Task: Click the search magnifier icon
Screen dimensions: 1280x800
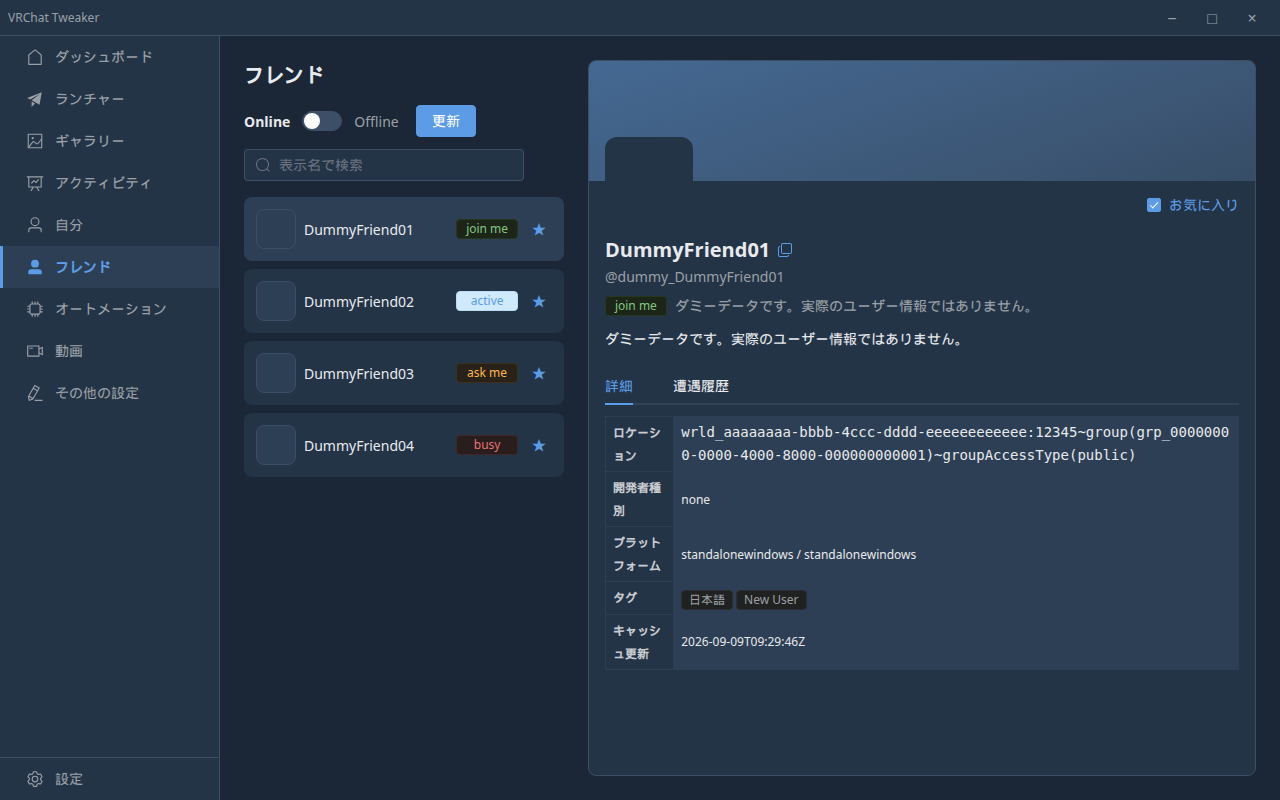Action: point(263,165)
